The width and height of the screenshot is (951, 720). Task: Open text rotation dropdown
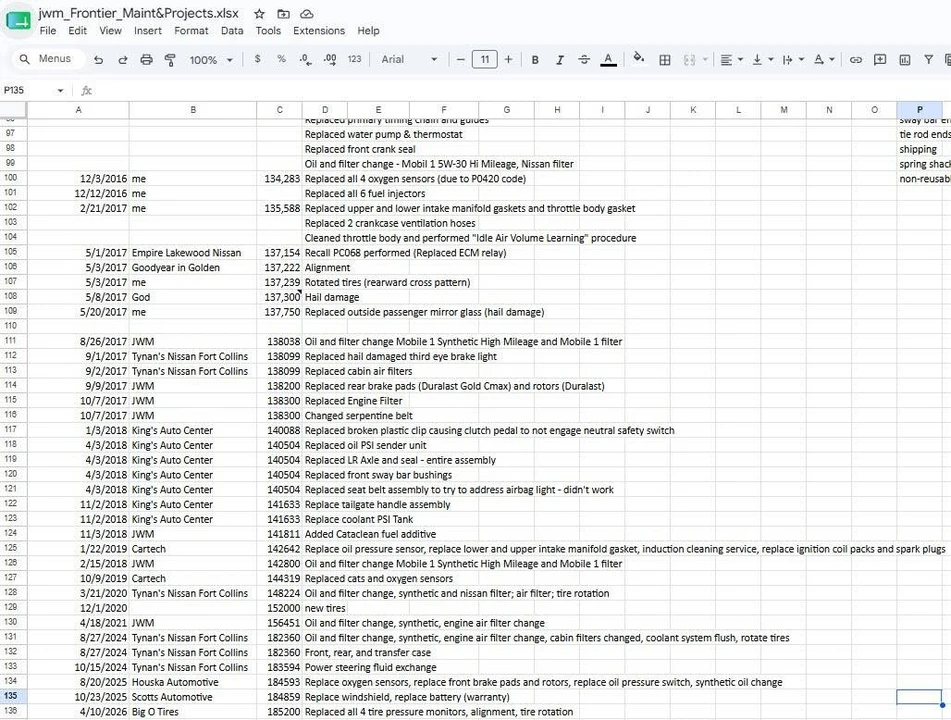click(824, 59)
